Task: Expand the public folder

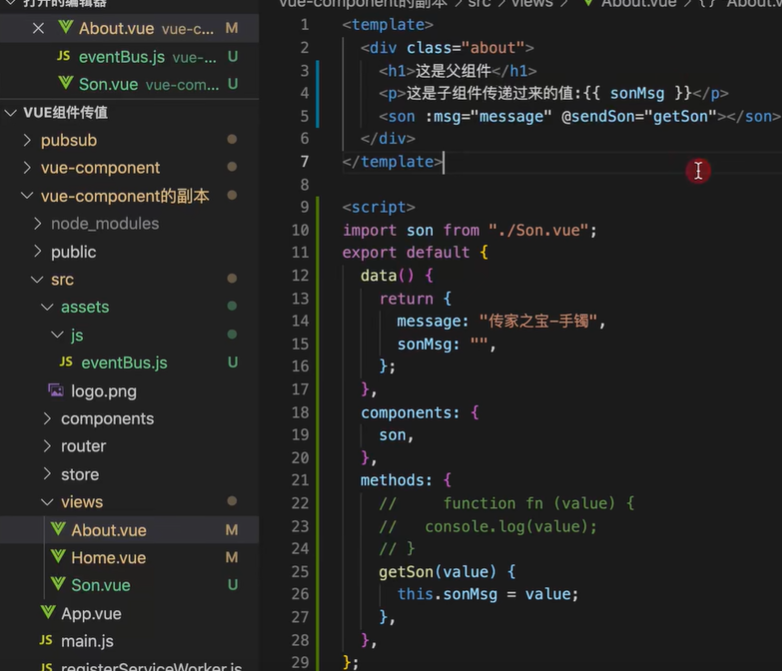Action: coord(37,251)
